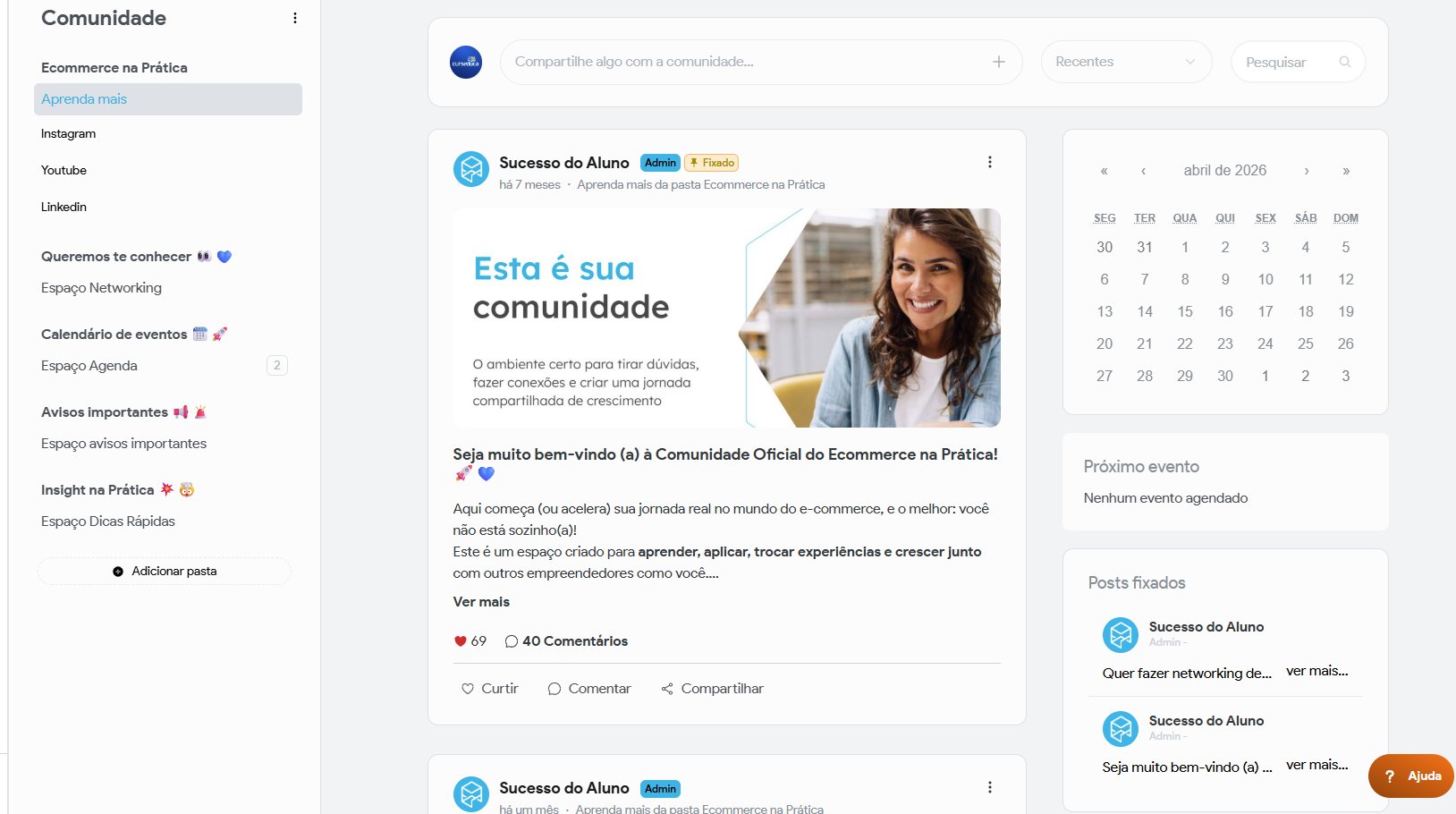
Task: Go to next month in calendar
Action: click(1307, 171)
